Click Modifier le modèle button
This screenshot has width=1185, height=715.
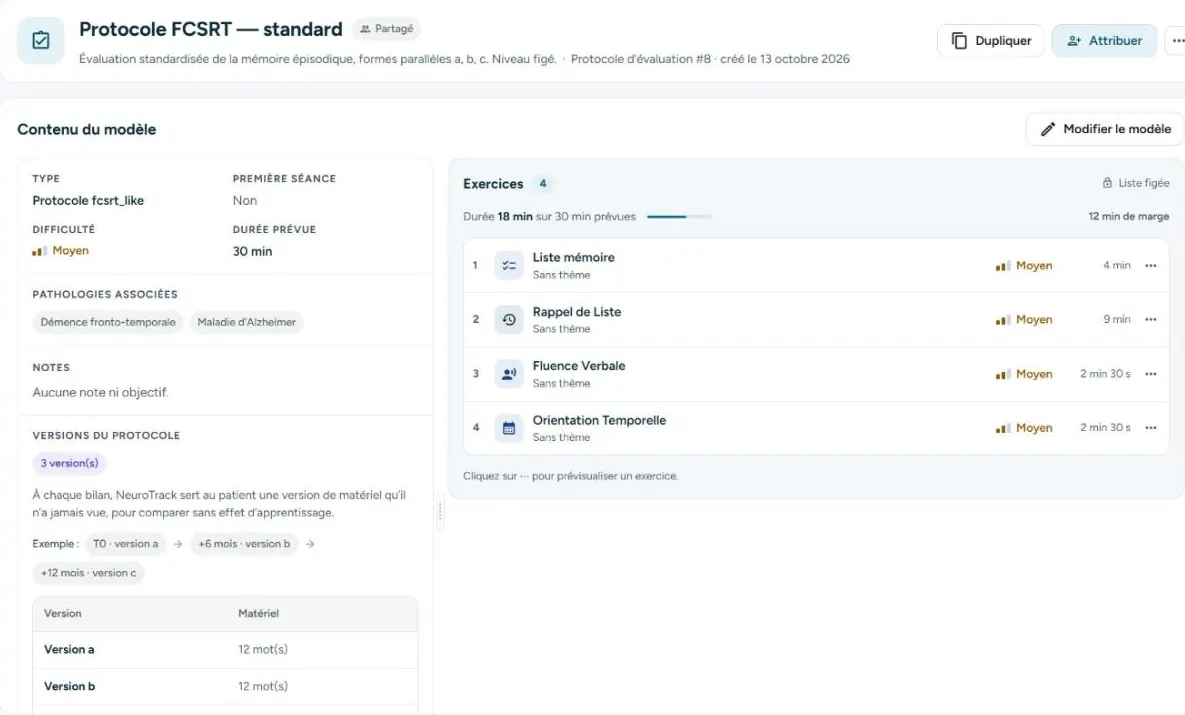[x=1106, y=129]
